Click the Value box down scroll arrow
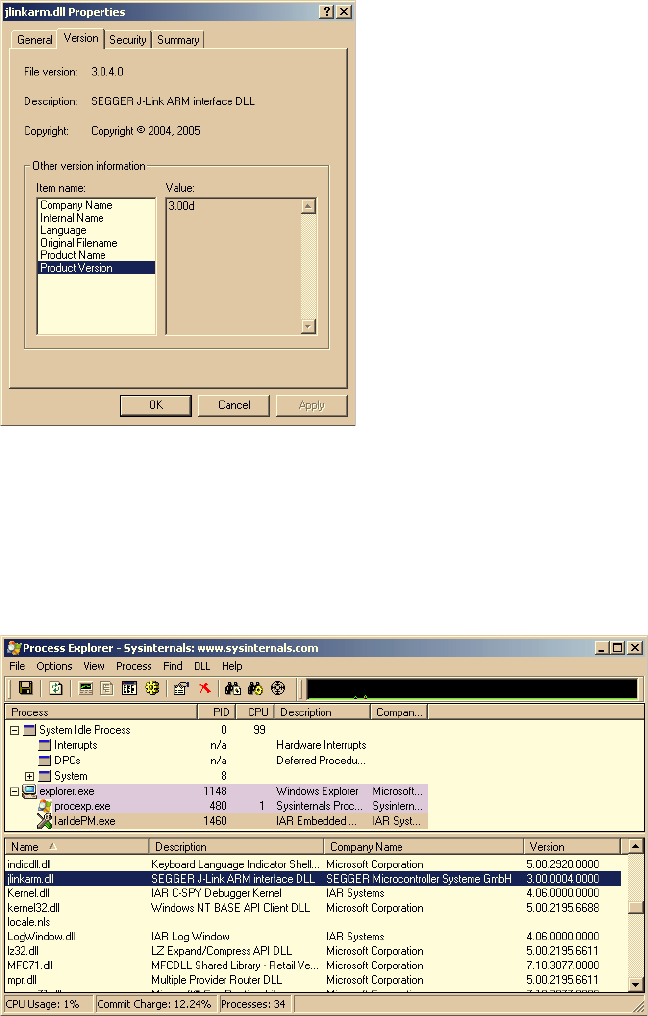Screen dimensions: 648x1016 308,326
